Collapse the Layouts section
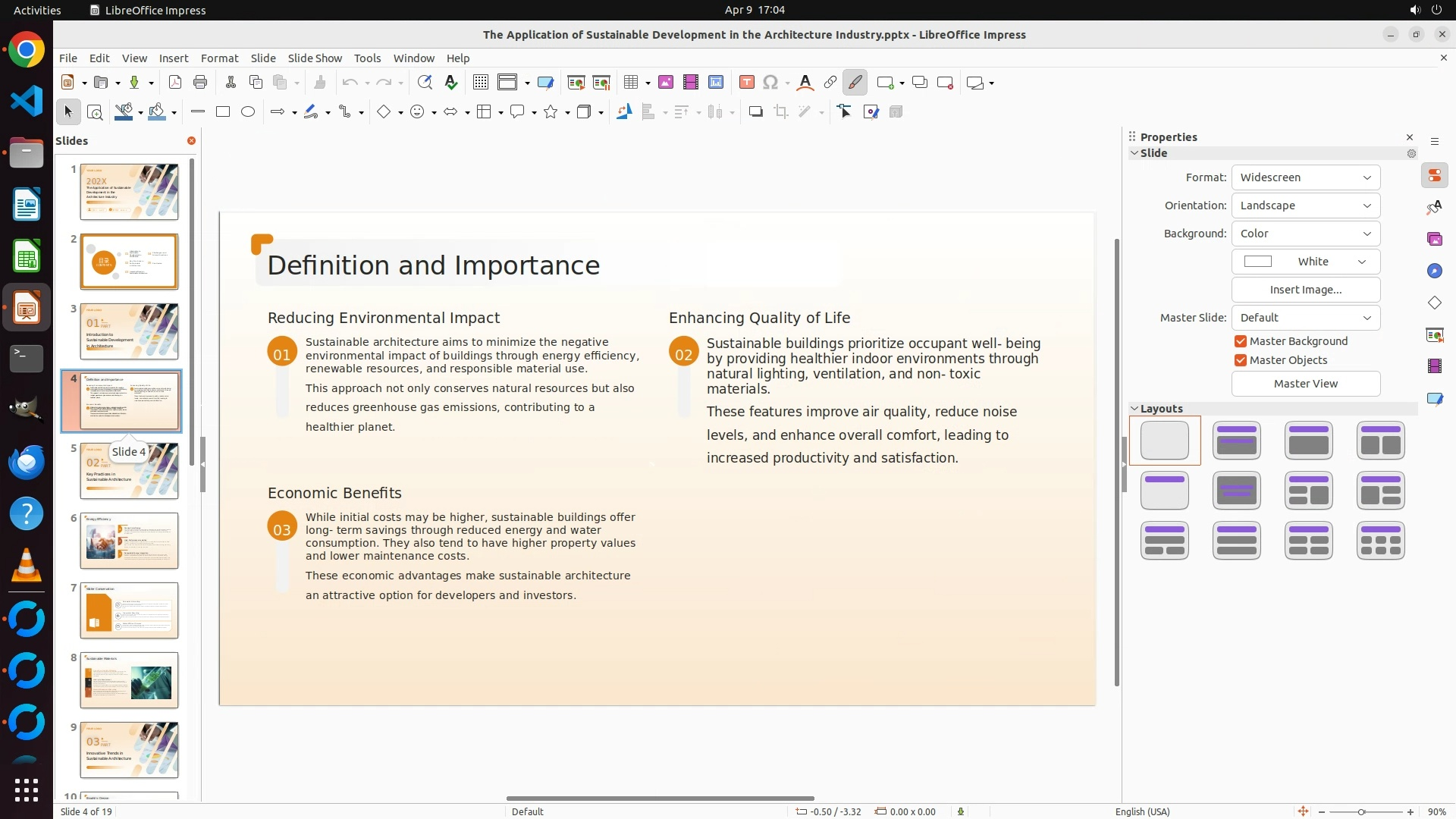This screenshot has height=819, width=1456. click(1134, 409)
